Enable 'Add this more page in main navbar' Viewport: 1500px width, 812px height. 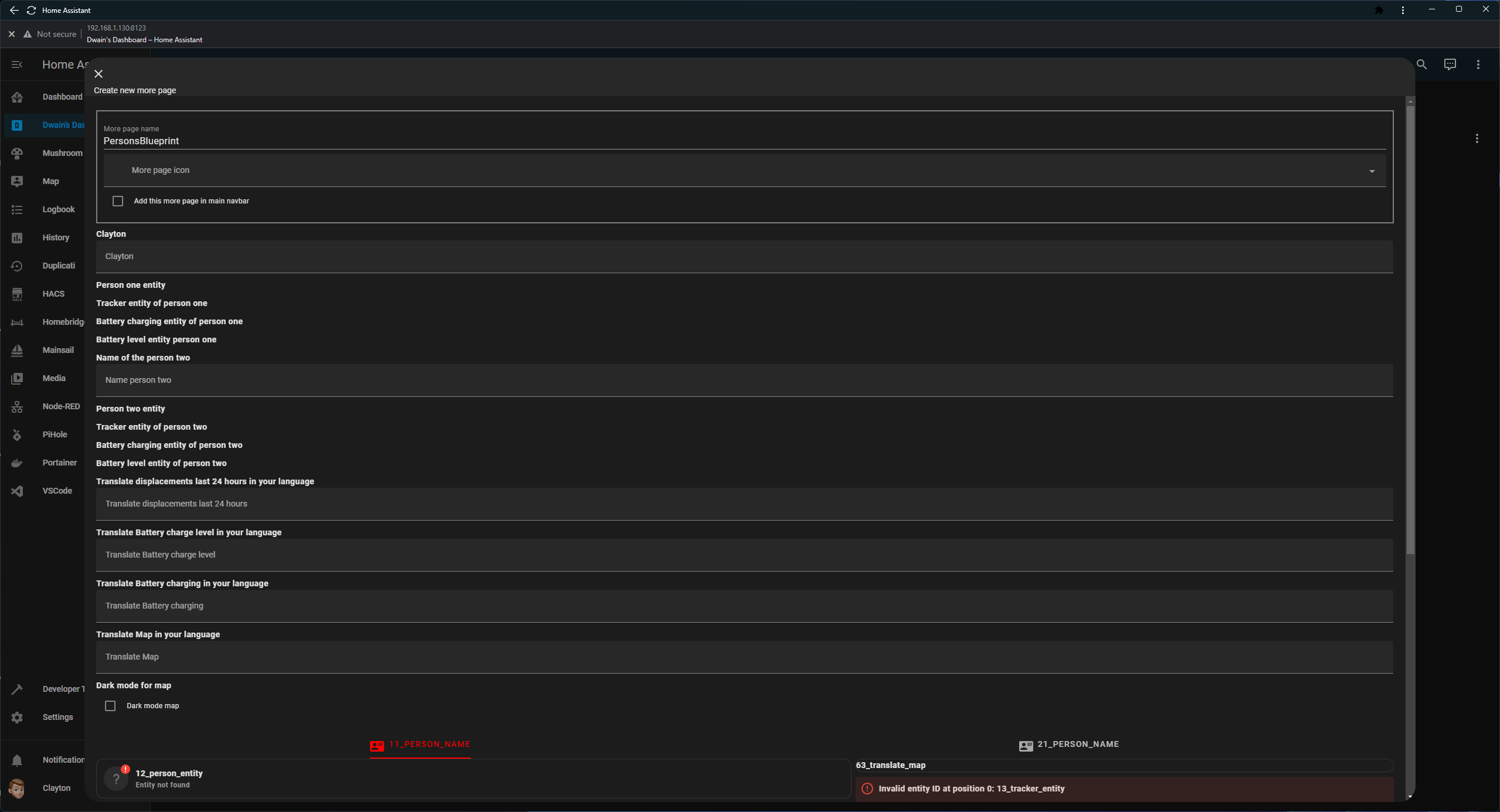(x=117, y=201)
